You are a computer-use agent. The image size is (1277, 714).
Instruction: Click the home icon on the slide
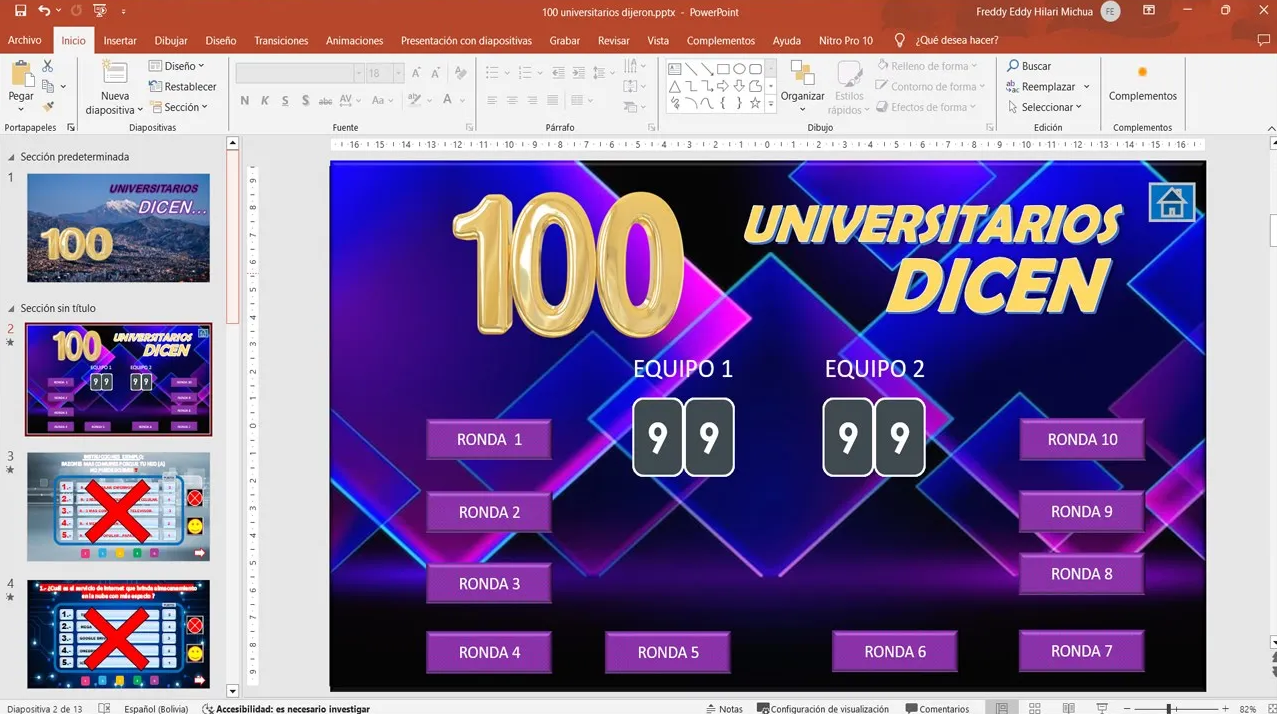click(x=1171, y=203)
